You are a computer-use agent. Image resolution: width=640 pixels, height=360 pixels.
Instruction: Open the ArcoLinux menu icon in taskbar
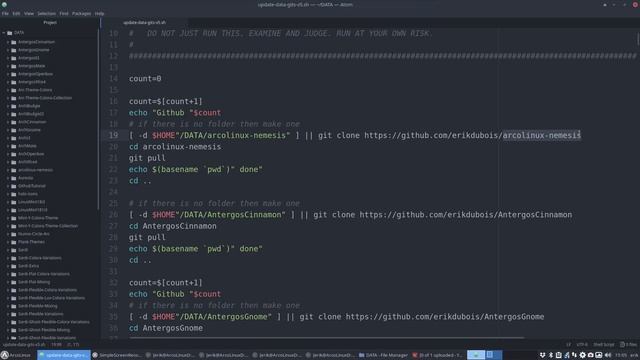click(4, 355)
